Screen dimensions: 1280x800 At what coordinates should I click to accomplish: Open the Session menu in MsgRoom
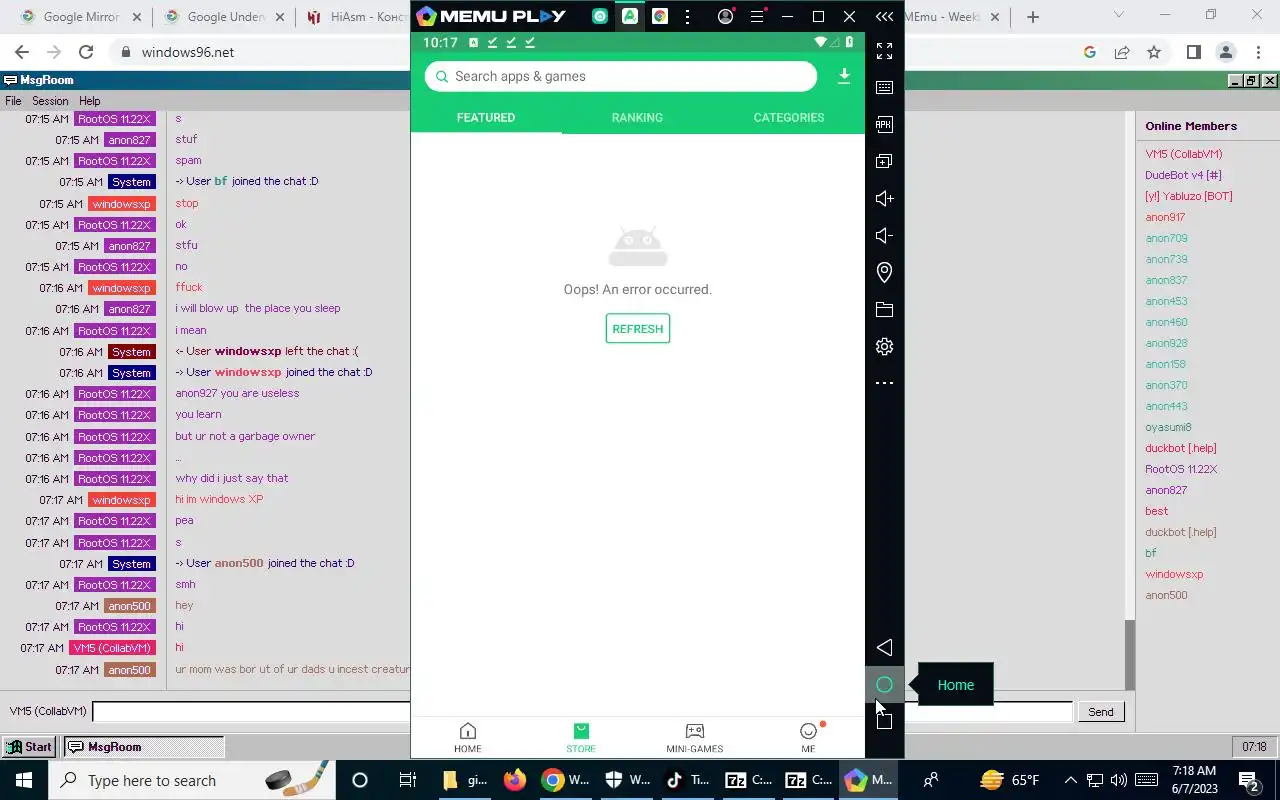[50, 101]
